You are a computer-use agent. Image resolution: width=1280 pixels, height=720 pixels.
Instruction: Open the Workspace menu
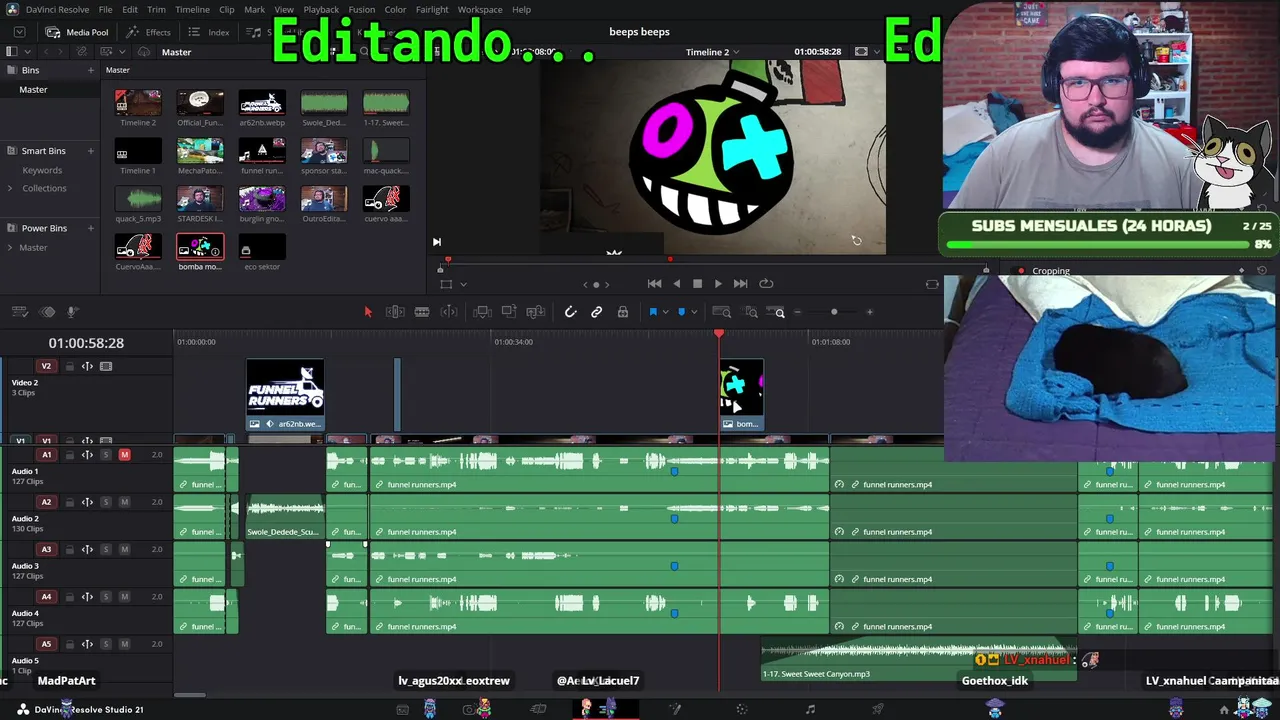point(480,9)
